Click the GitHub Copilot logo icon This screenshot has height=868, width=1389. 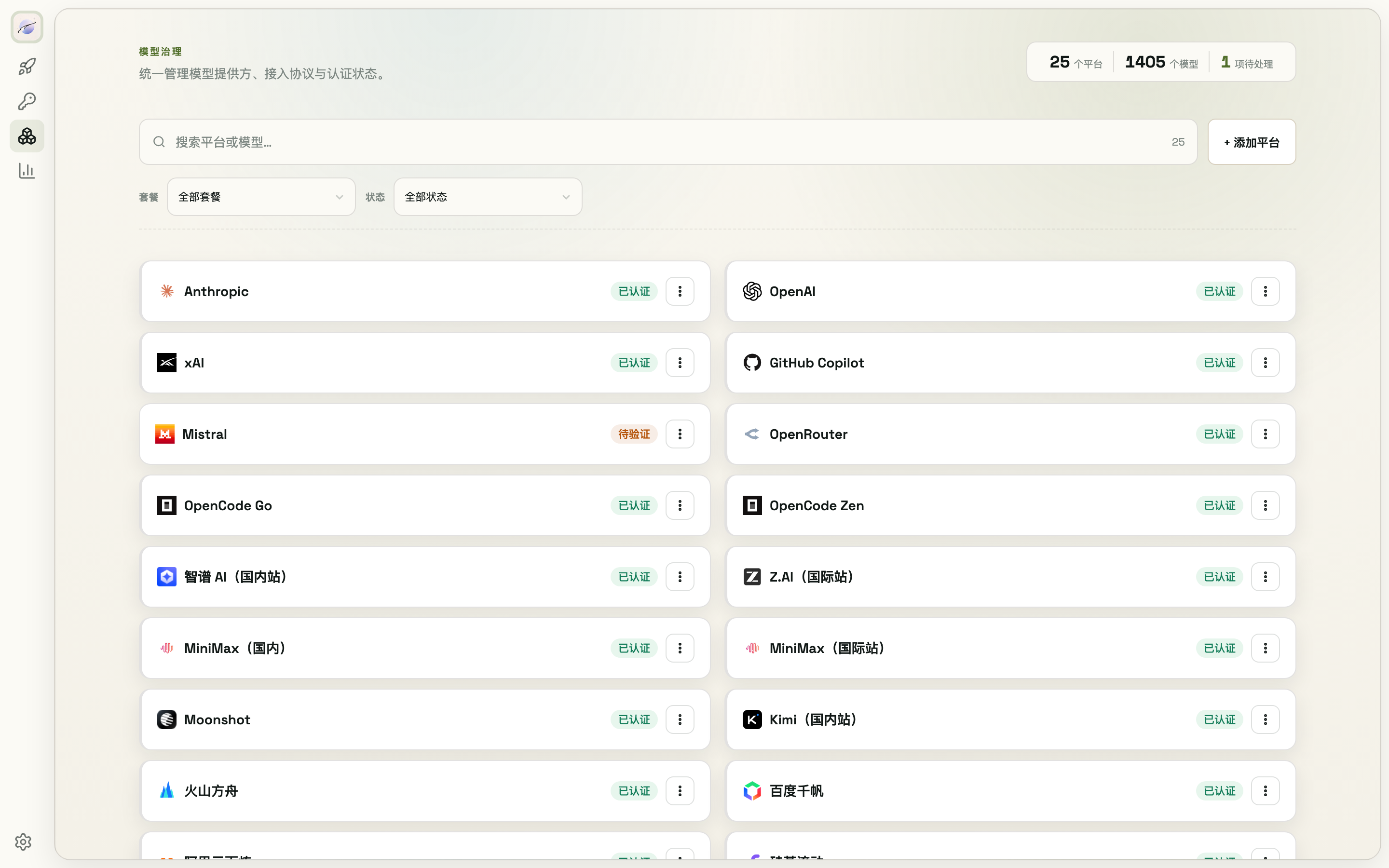[752, 363]
